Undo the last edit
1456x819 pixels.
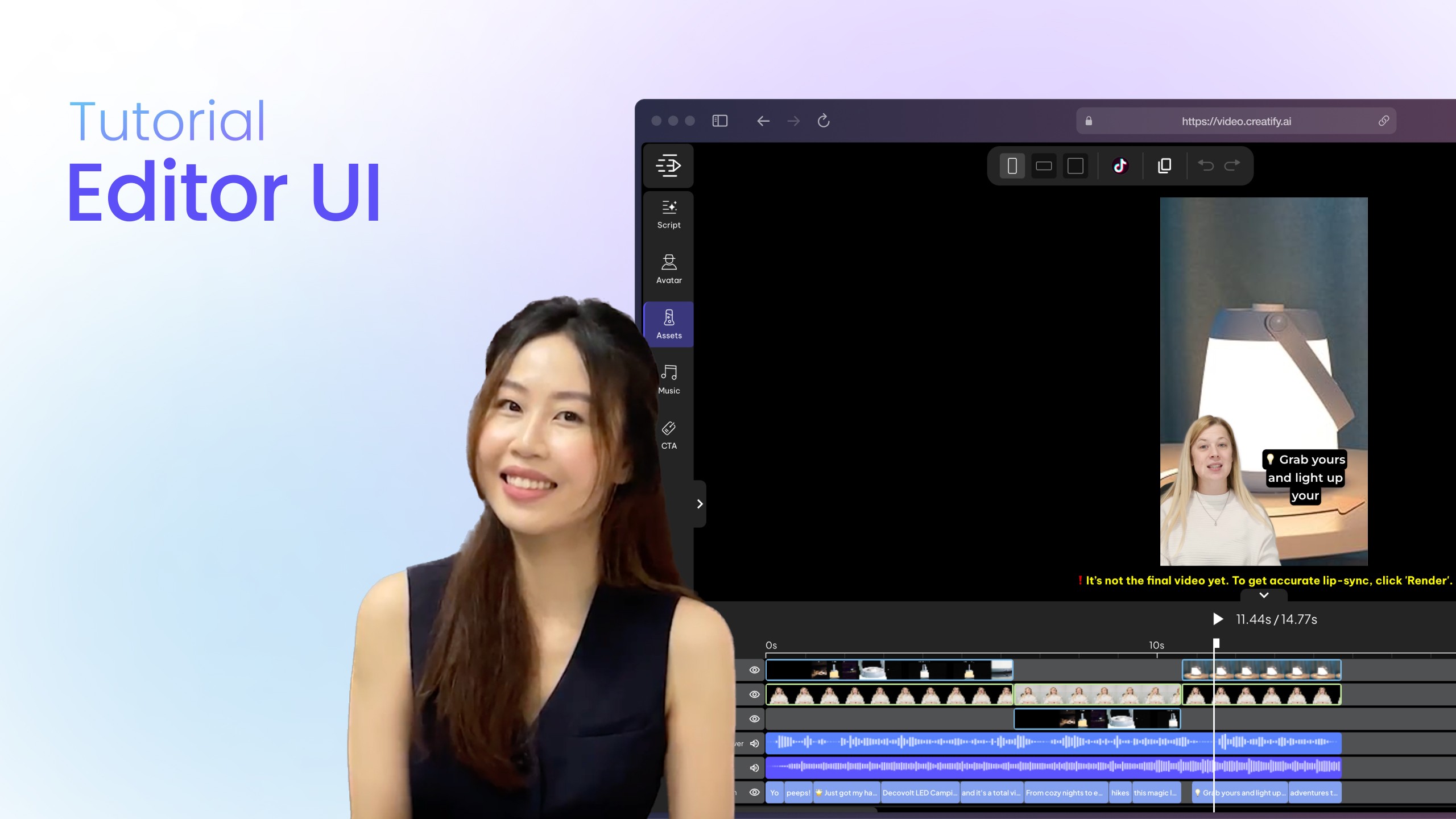click(x=1206, y=166)
